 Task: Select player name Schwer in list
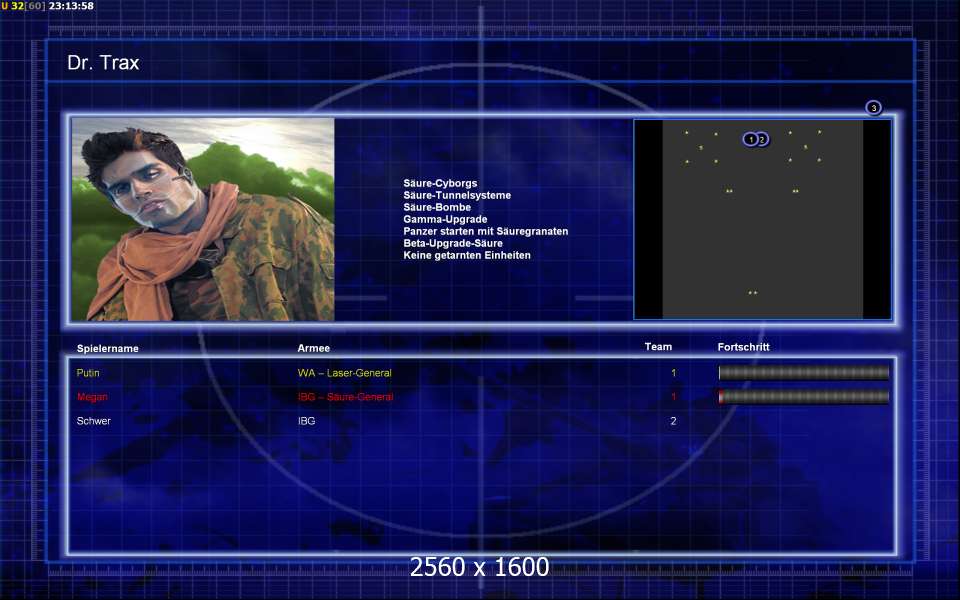94,421
